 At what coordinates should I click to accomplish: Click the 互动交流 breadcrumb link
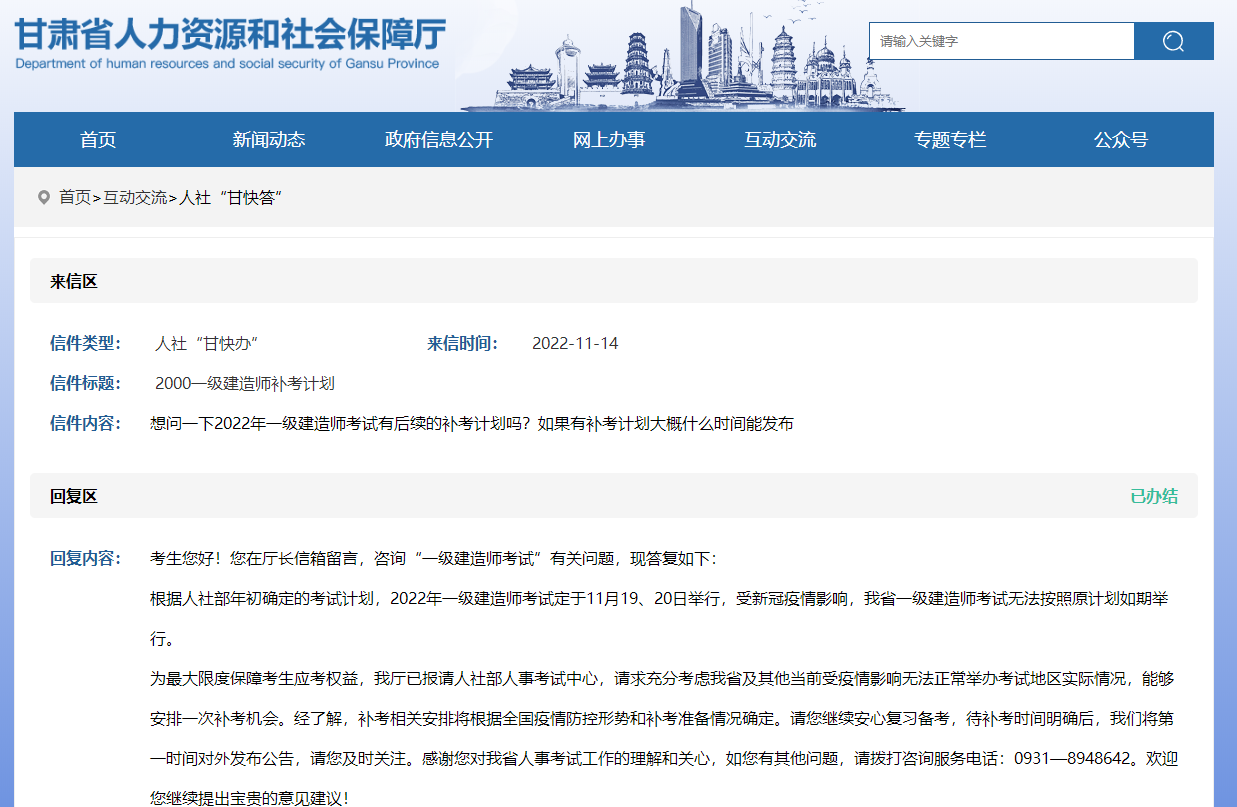pyautogui.click(x=135, y=198)
